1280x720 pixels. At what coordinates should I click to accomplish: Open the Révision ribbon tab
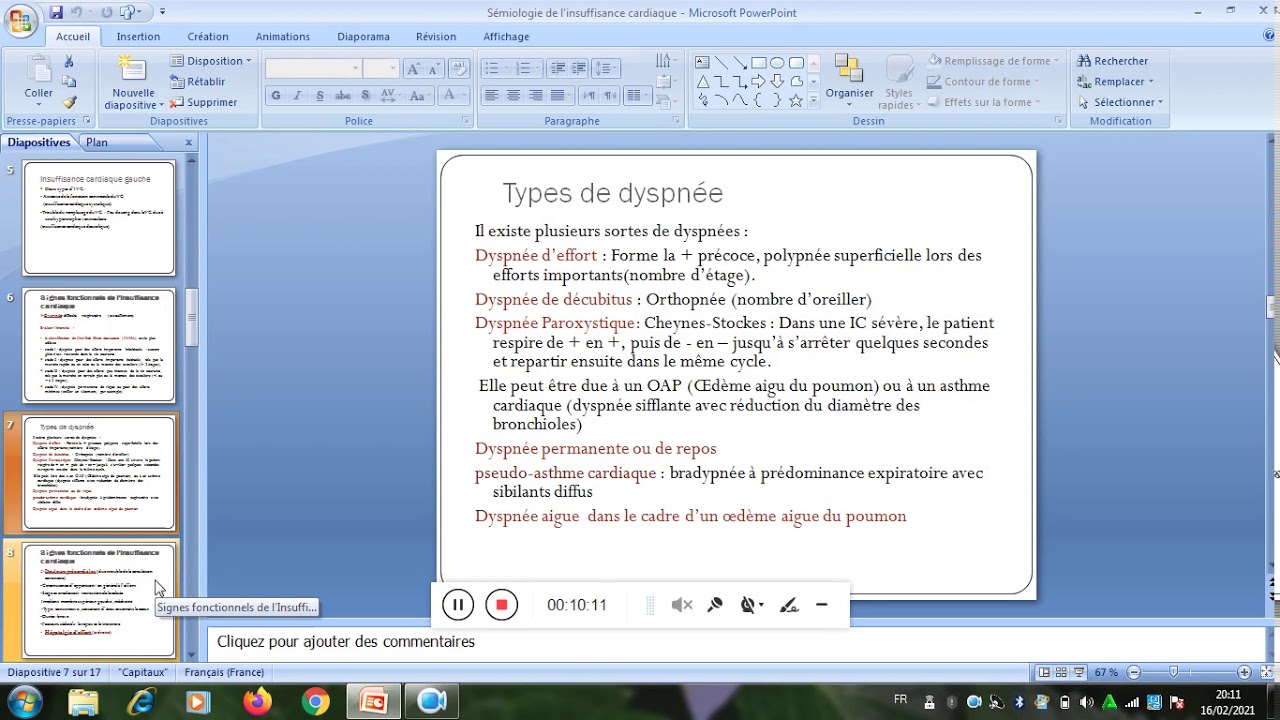click(436, 37)
